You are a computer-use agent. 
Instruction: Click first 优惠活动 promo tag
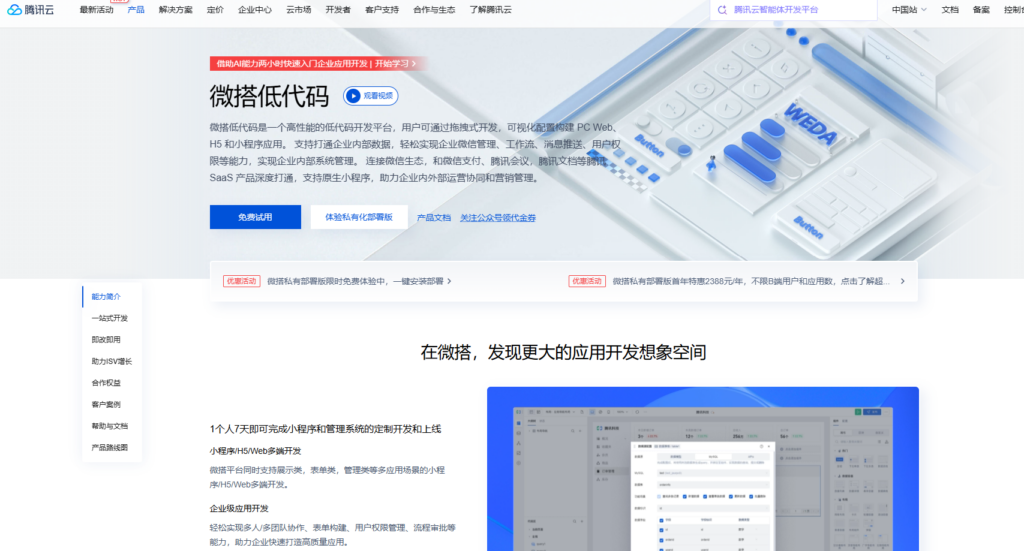coord(241,281)
